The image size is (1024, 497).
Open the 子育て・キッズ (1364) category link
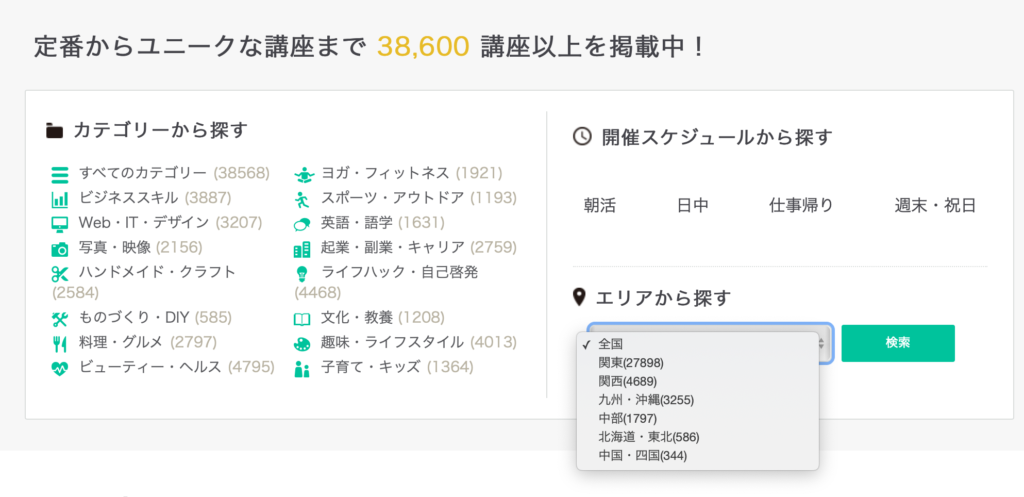click(396, 367)
